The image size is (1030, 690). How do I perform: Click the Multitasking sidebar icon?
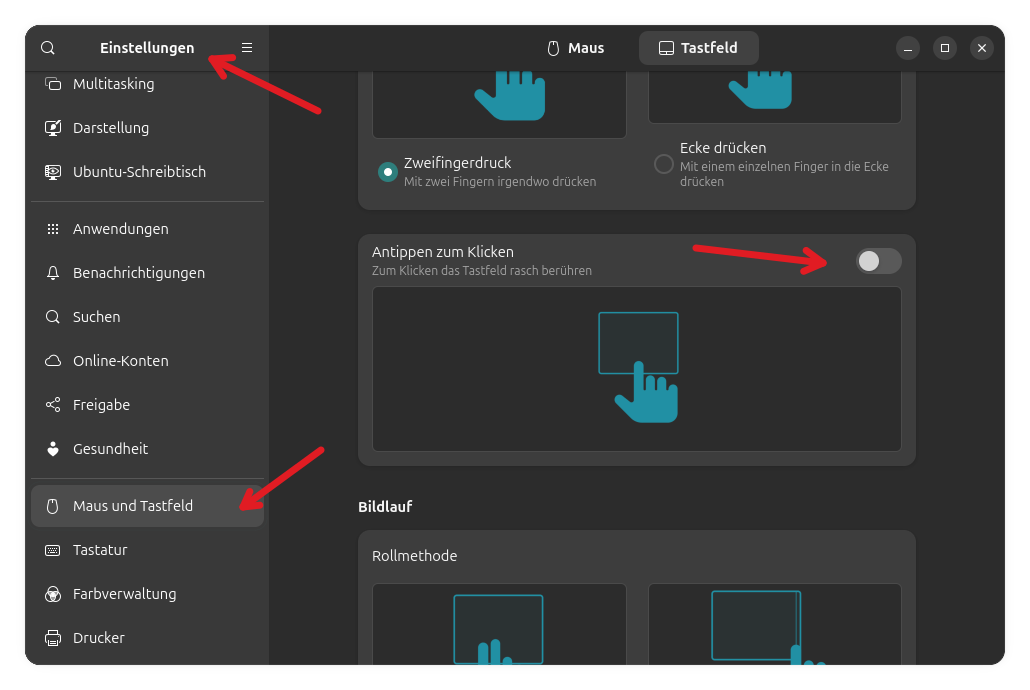[x=53, y=84]
